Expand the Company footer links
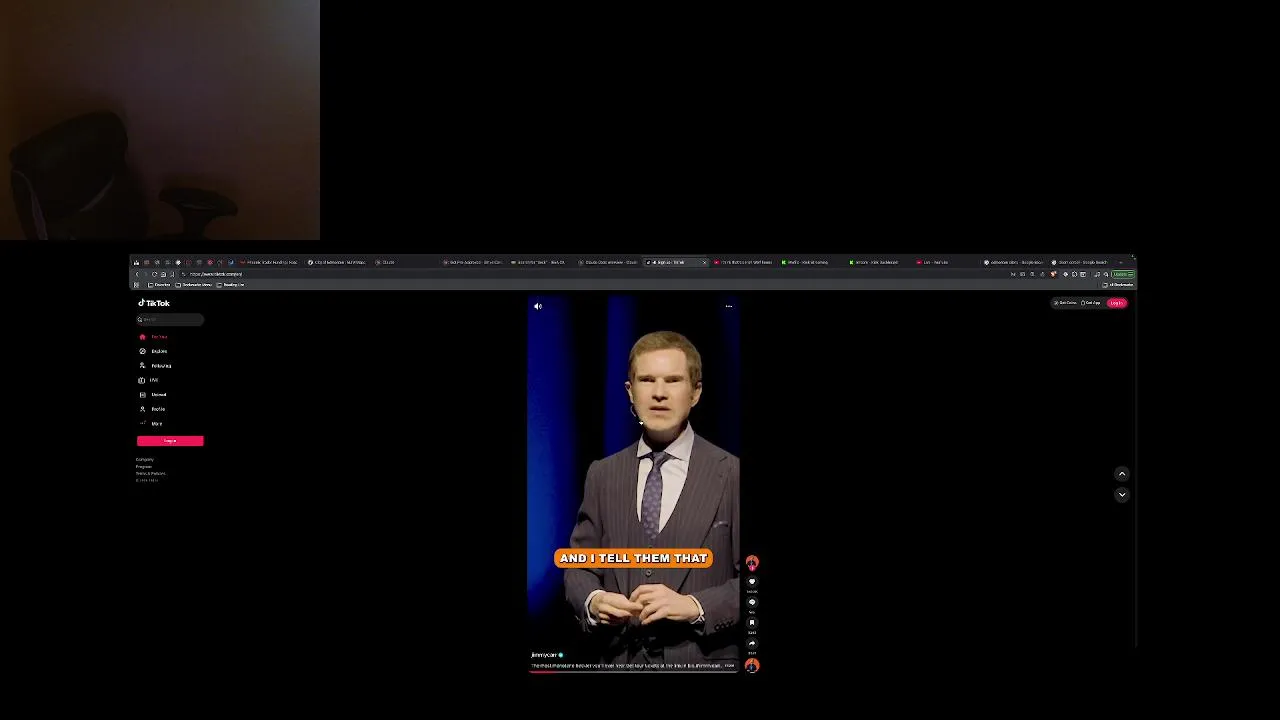The width and height of the screenshot is (1280, 720). point(145,459)
